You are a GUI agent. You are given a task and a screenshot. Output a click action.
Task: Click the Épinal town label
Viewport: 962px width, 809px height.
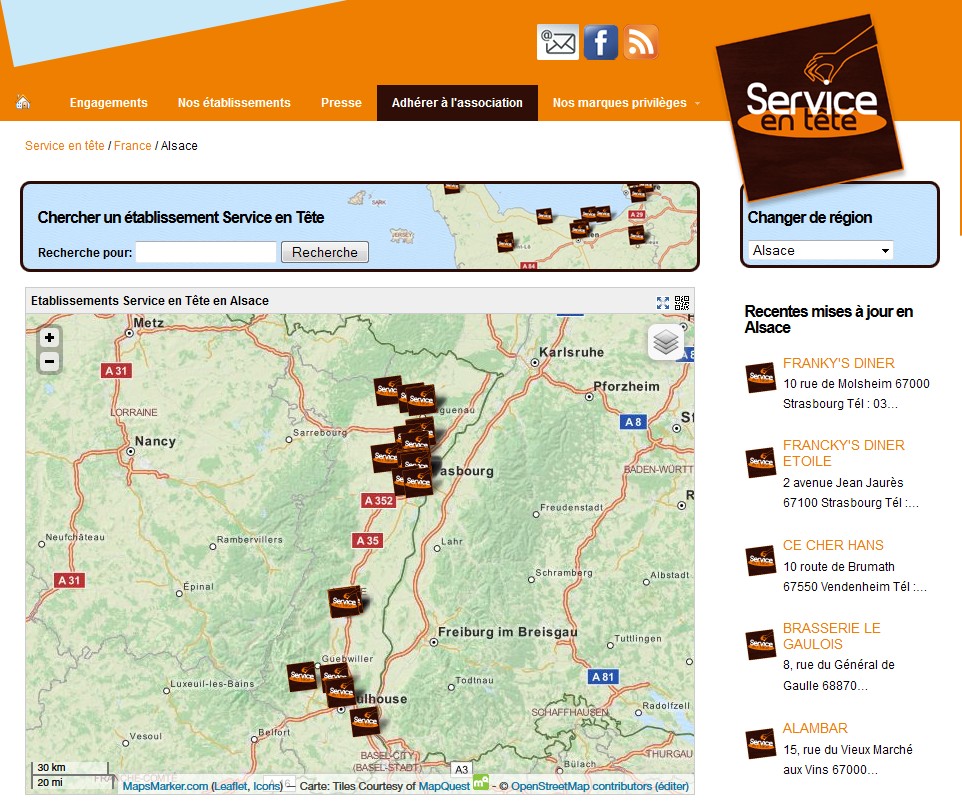[x=198, y=587]
